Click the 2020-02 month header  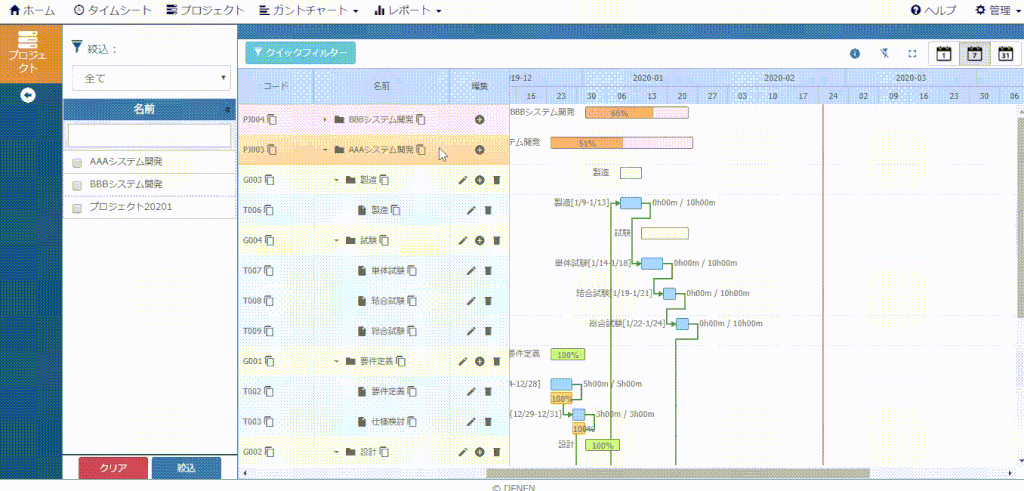click(779, 78)
